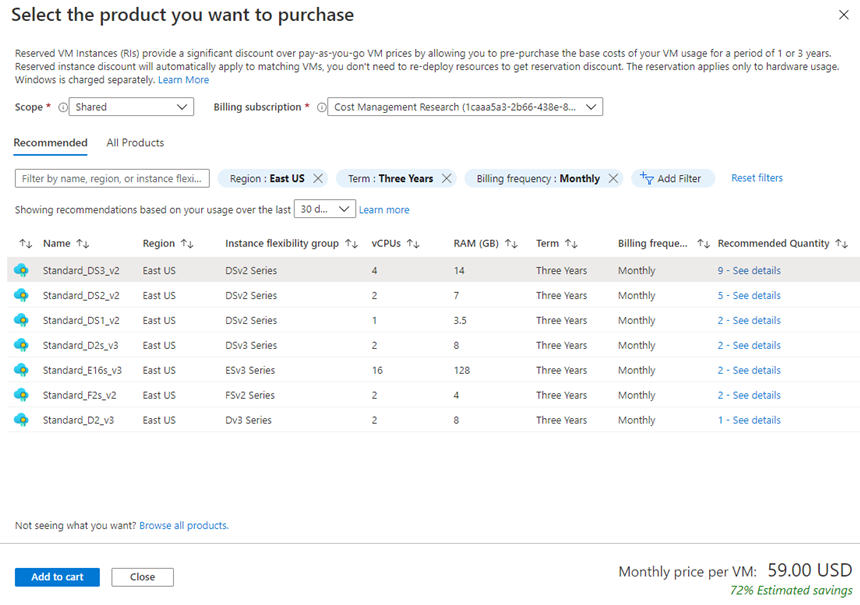The width and height of the screenshot is (860, 605).
Task: Open the Learn More link about reservations
Action: pos(184,80)
